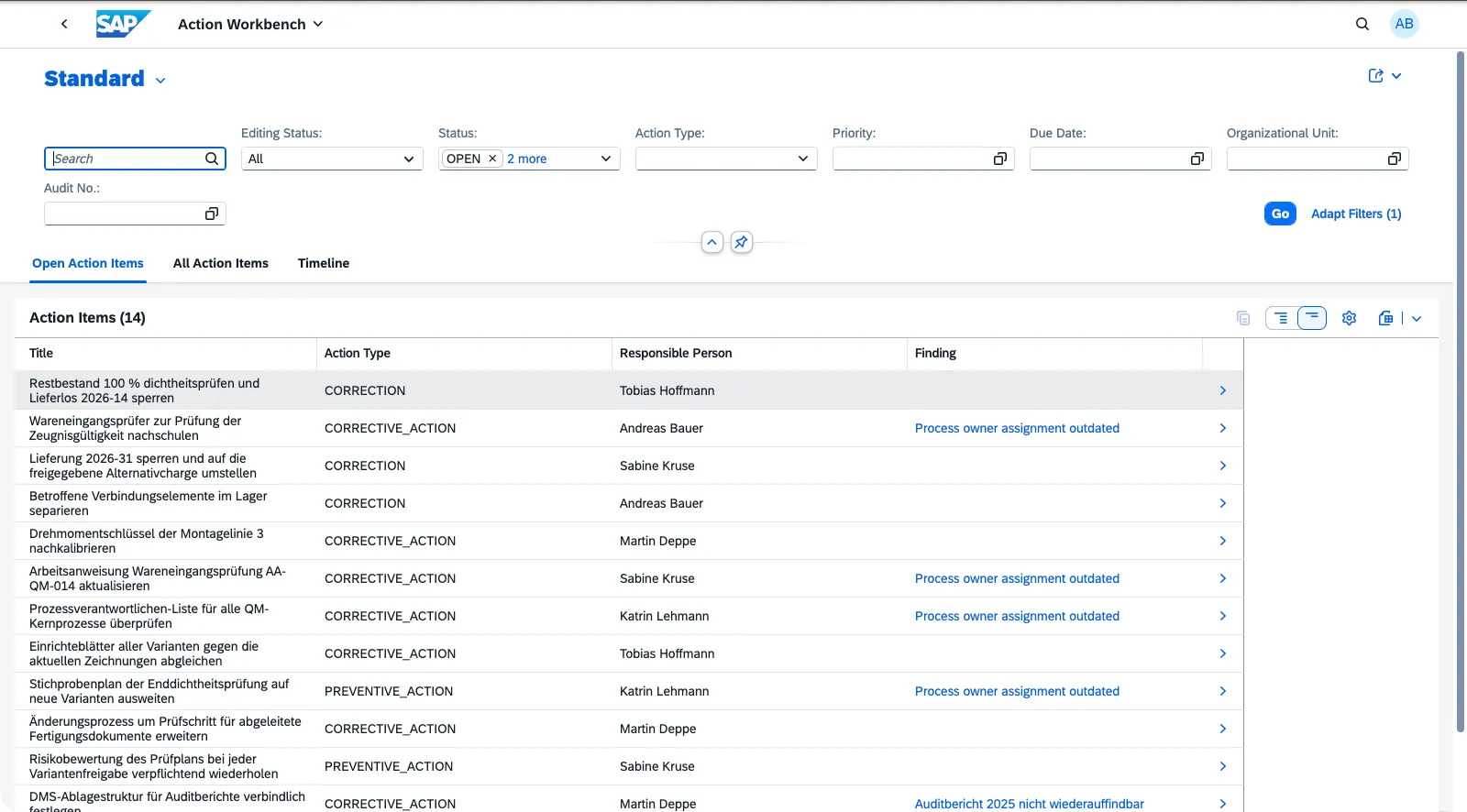Click the Go button
Image resolution: width=1467 pixels, height=812 pixels.
tap(1280, 214)
